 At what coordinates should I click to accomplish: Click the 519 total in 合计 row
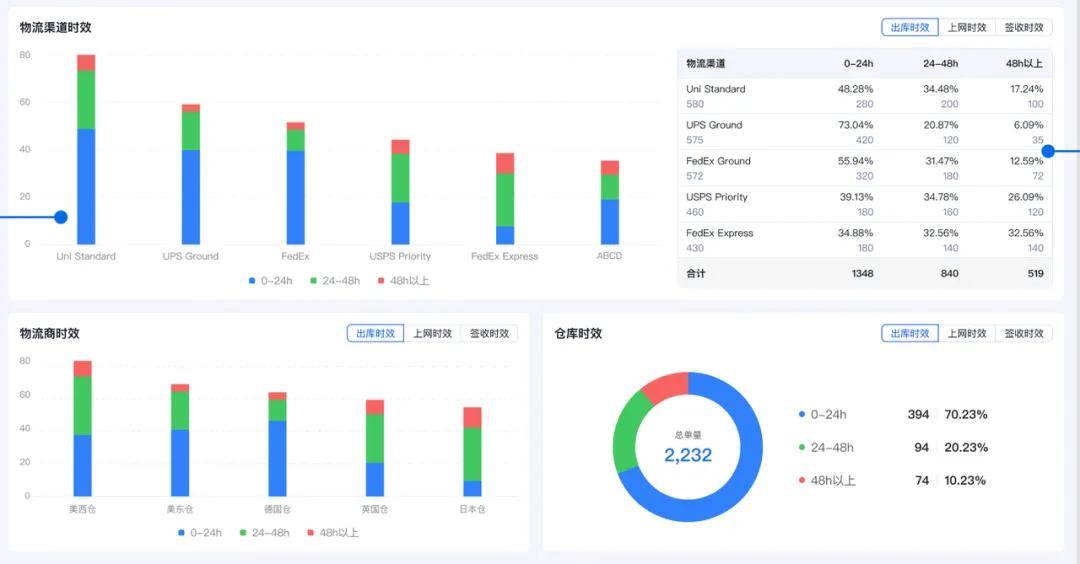coord(1035,273)
